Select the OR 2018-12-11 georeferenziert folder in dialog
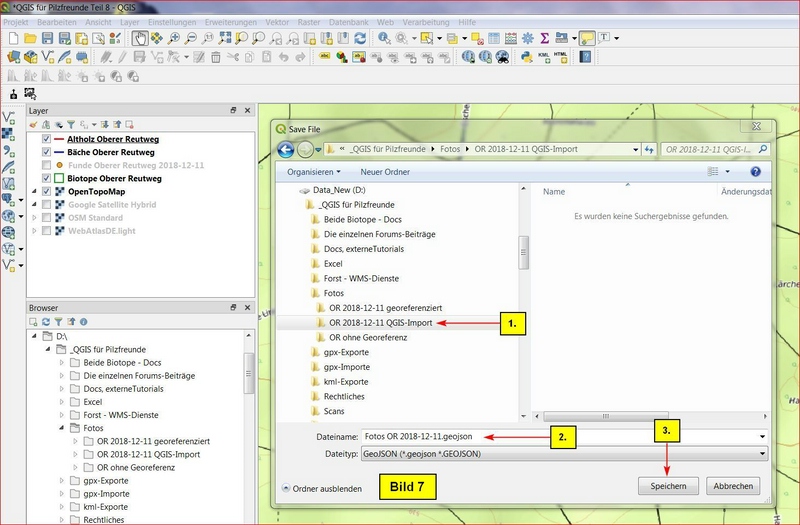Viewport: 800px width, 525px height. (385, 308)
